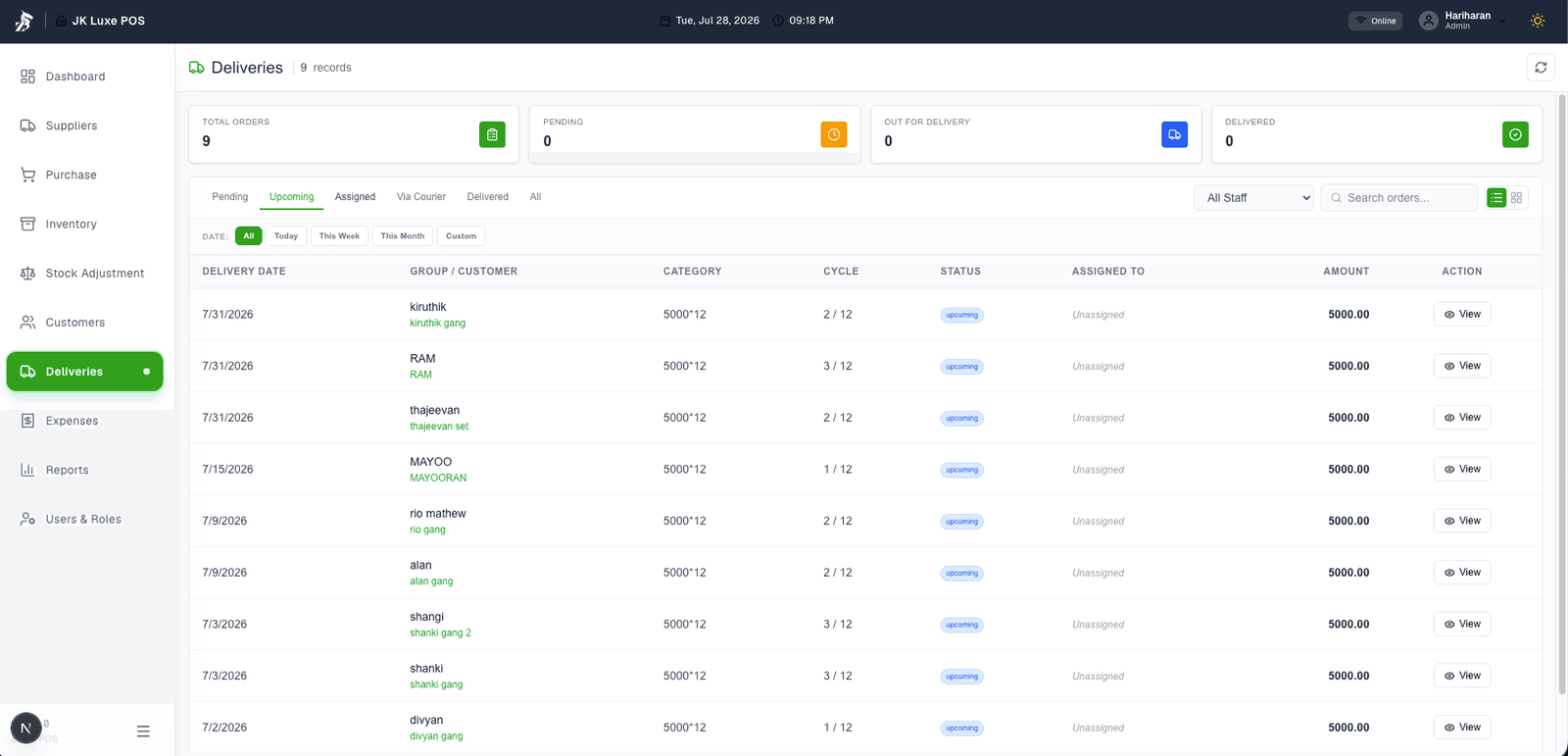Choose the Custom date filter

coord(462,236)
